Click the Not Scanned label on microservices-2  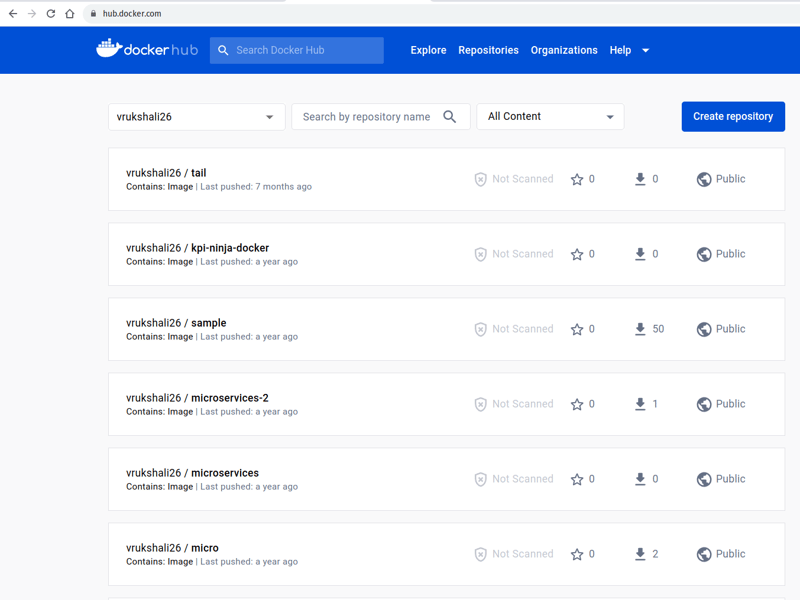click(x=522, y=404)
